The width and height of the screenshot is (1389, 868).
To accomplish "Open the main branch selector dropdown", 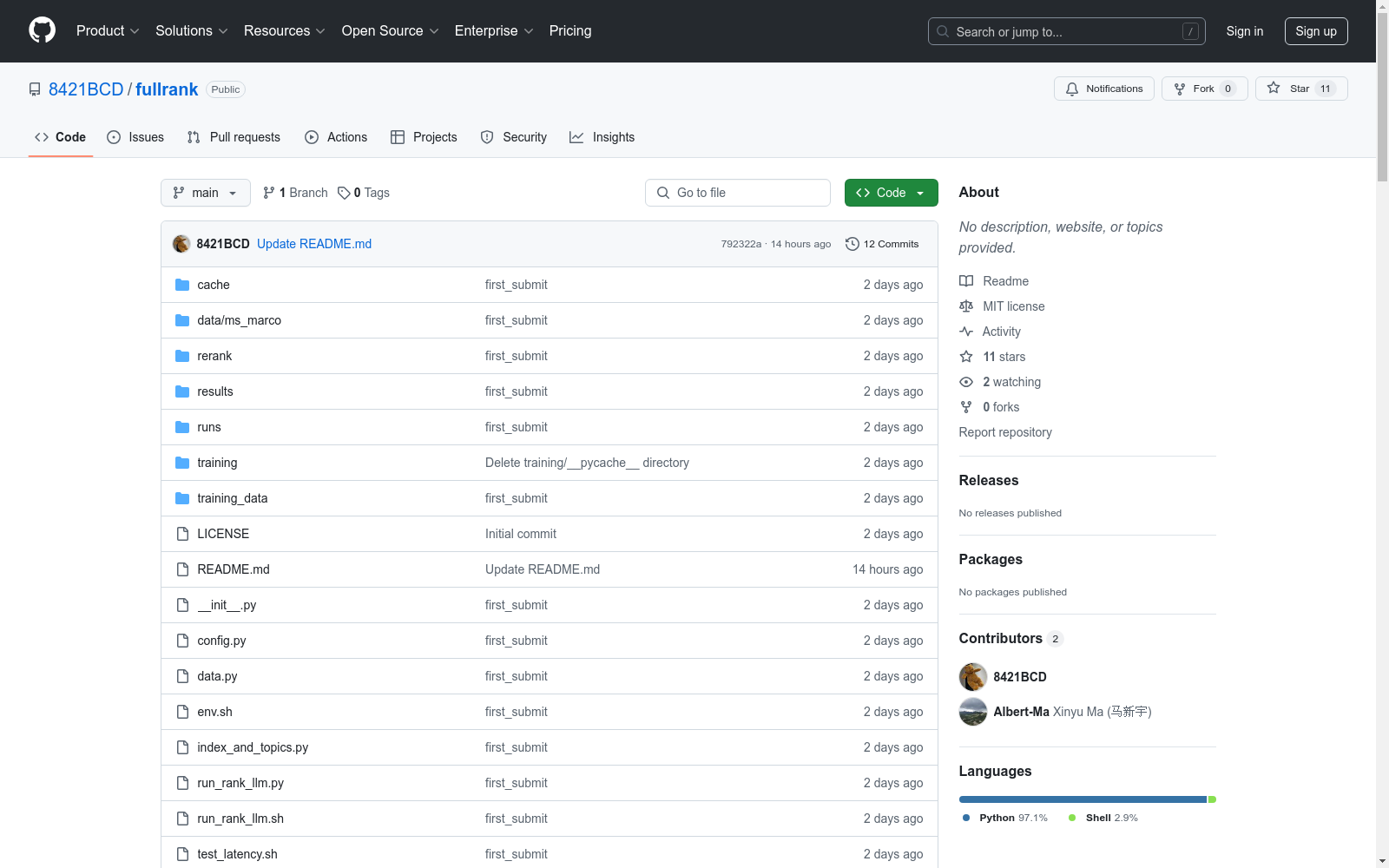I will coord(206,193).
